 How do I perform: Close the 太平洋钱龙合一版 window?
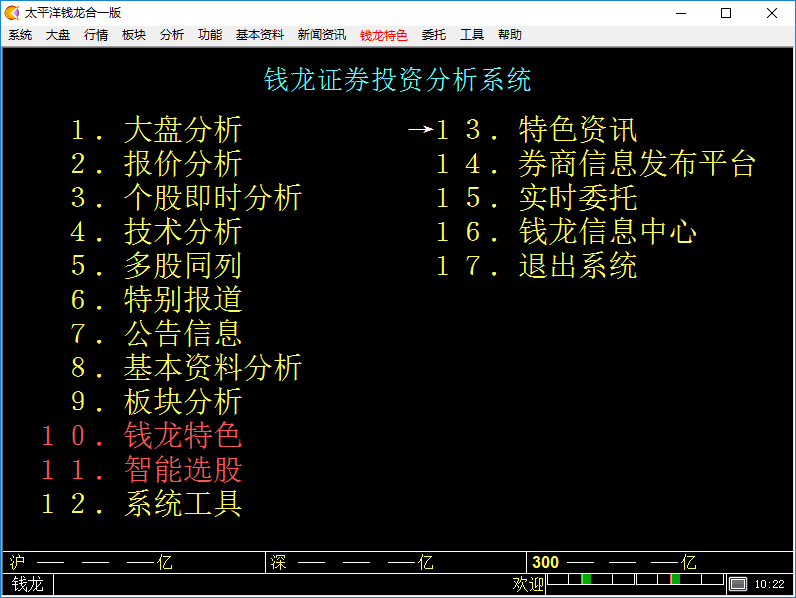[772, 13]
